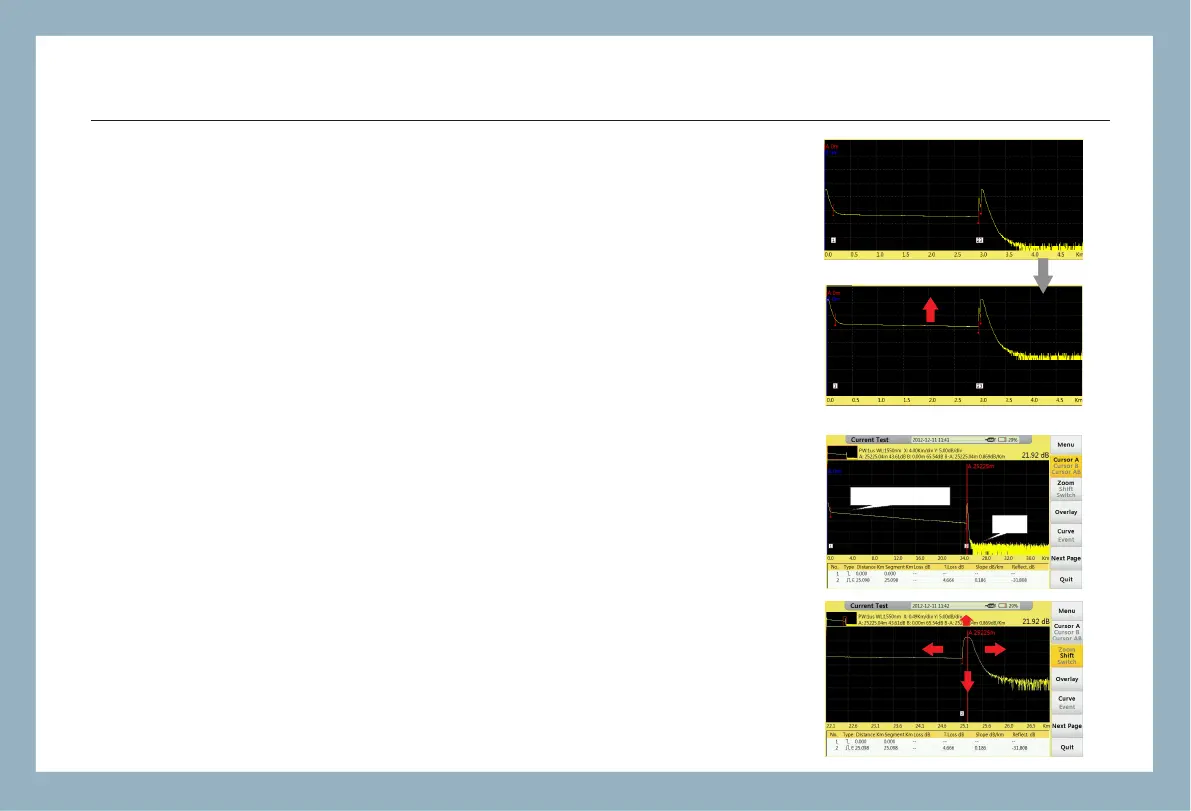Click trace overview thumbnail in 11:42 screen

click(842, 619)
